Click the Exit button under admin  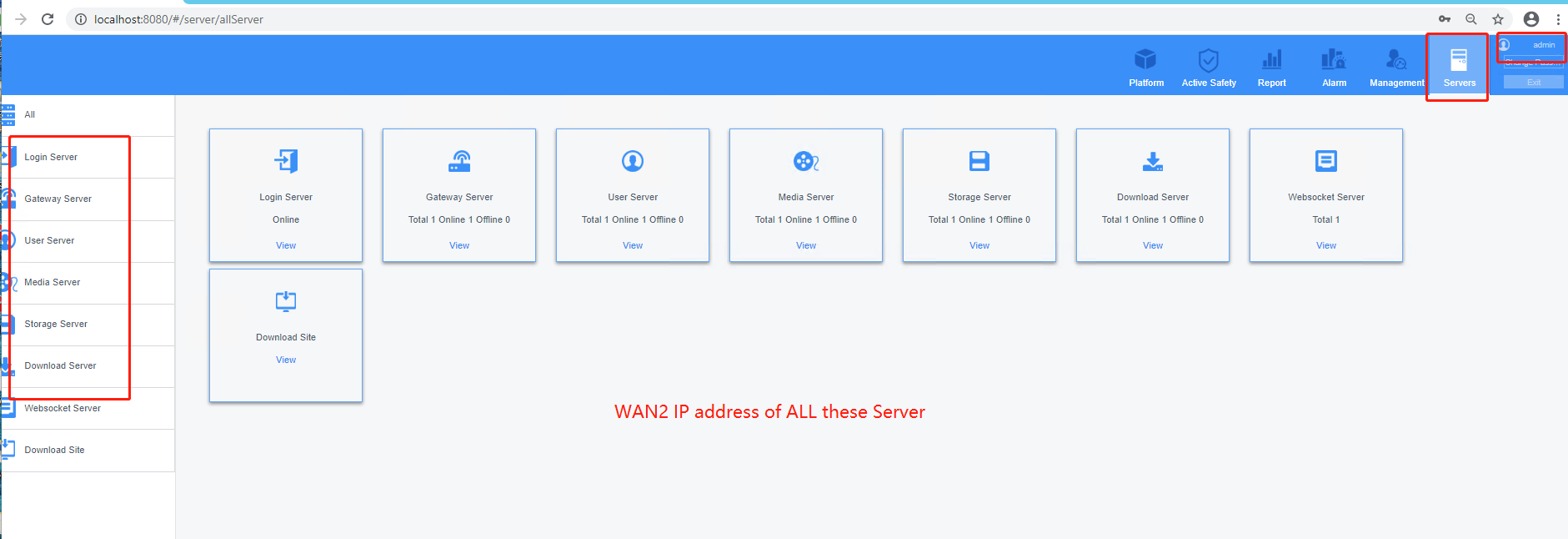click(x=1534, y=82)
